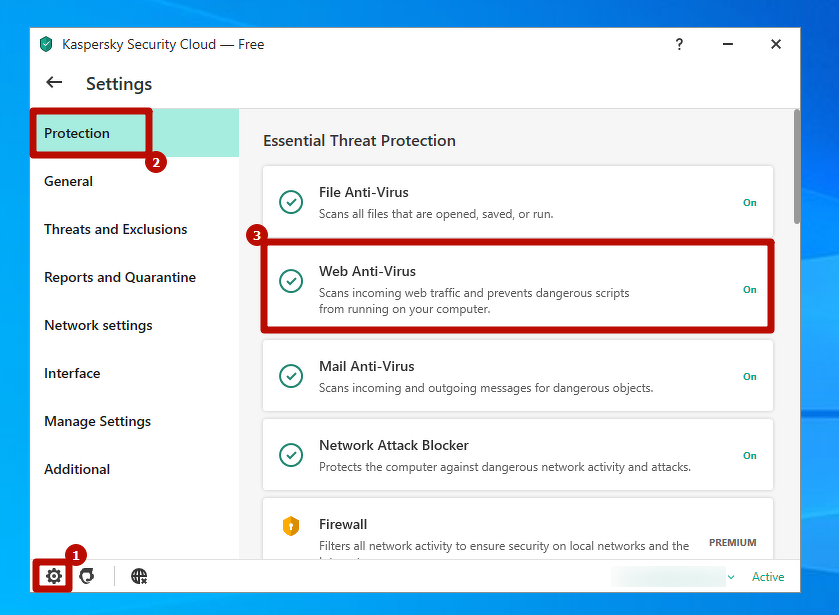Turn off the Network Attack Blocker switch

749,455
